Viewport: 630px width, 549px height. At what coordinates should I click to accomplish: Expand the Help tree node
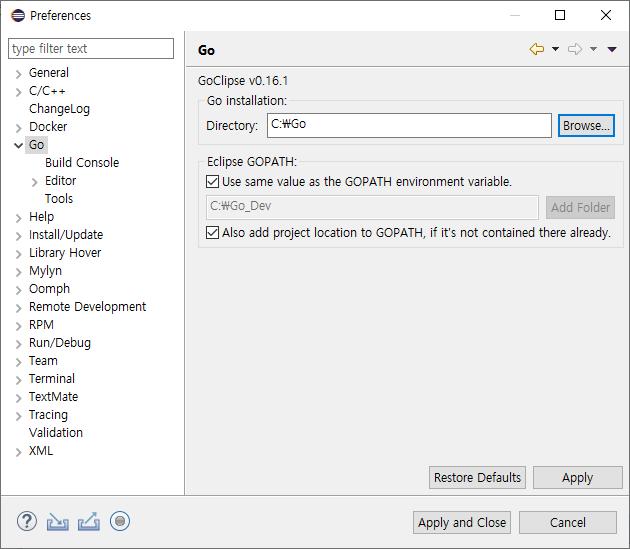coord(18,218)
